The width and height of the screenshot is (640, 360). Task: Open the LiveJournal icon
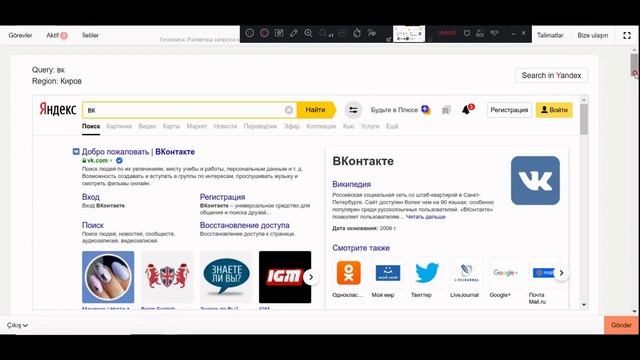[466, 273]
